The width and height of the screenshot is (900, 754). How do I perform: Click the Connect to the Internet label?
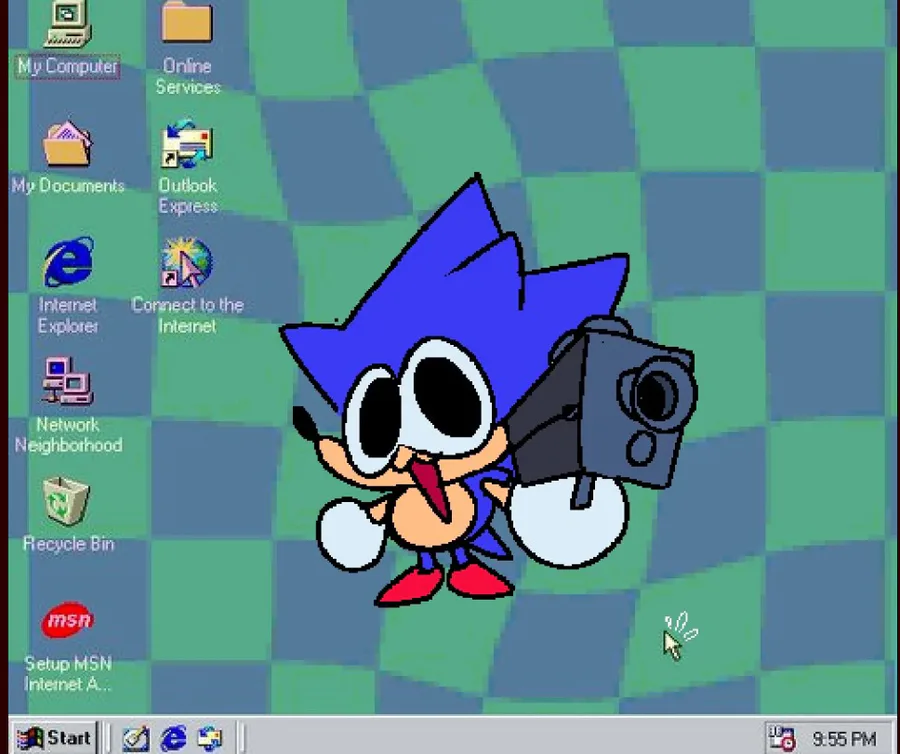[x=187, y=315]
